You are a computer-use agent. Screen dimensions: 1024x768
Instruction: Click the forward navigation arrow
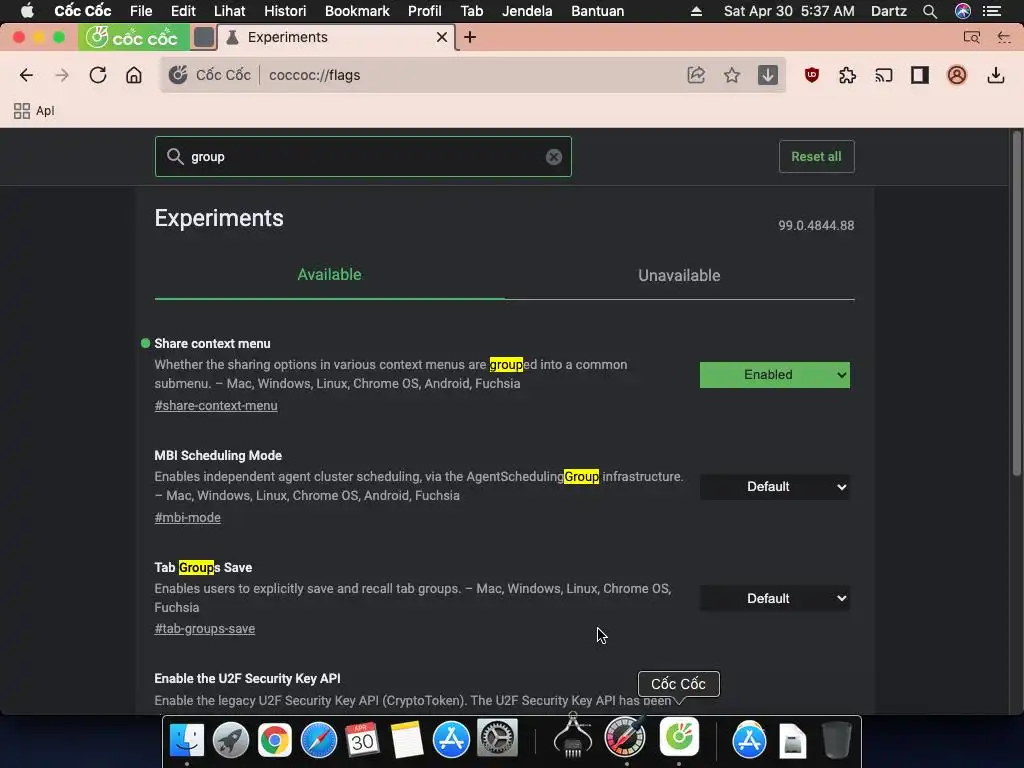point(62,75)
